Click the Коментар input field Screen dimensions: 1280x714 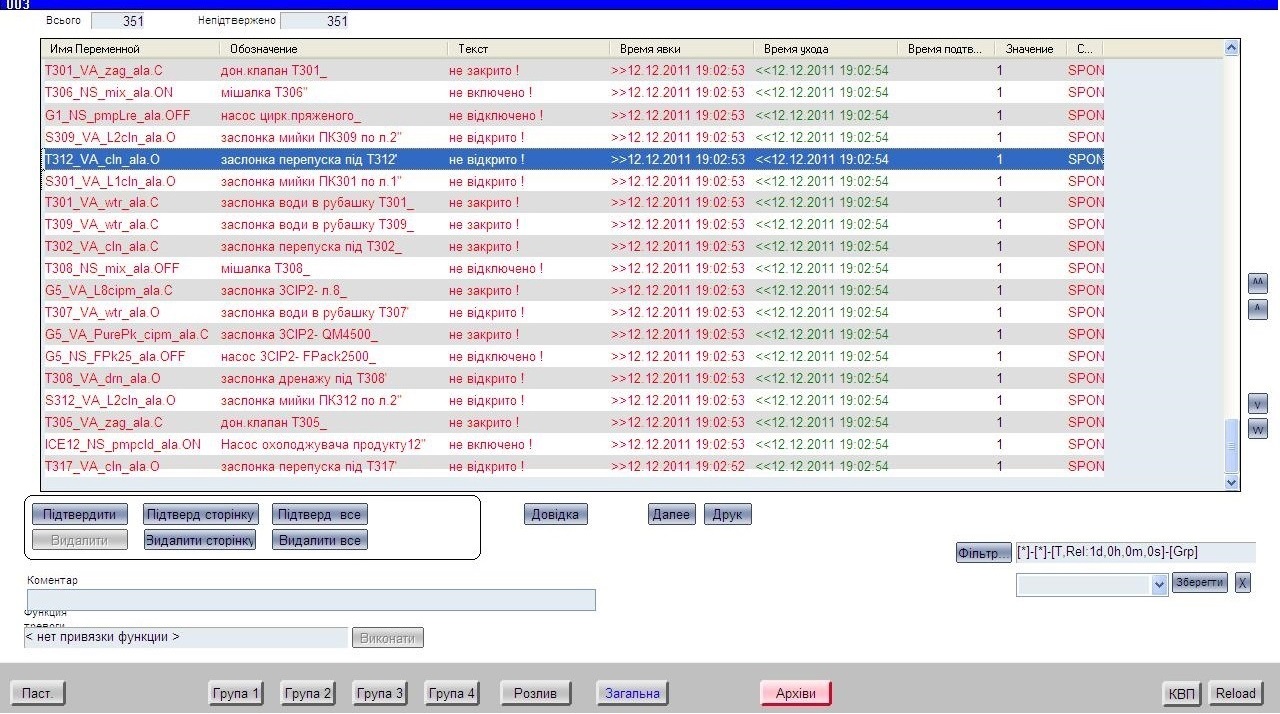pyautogui.click(x=311, y=600)
